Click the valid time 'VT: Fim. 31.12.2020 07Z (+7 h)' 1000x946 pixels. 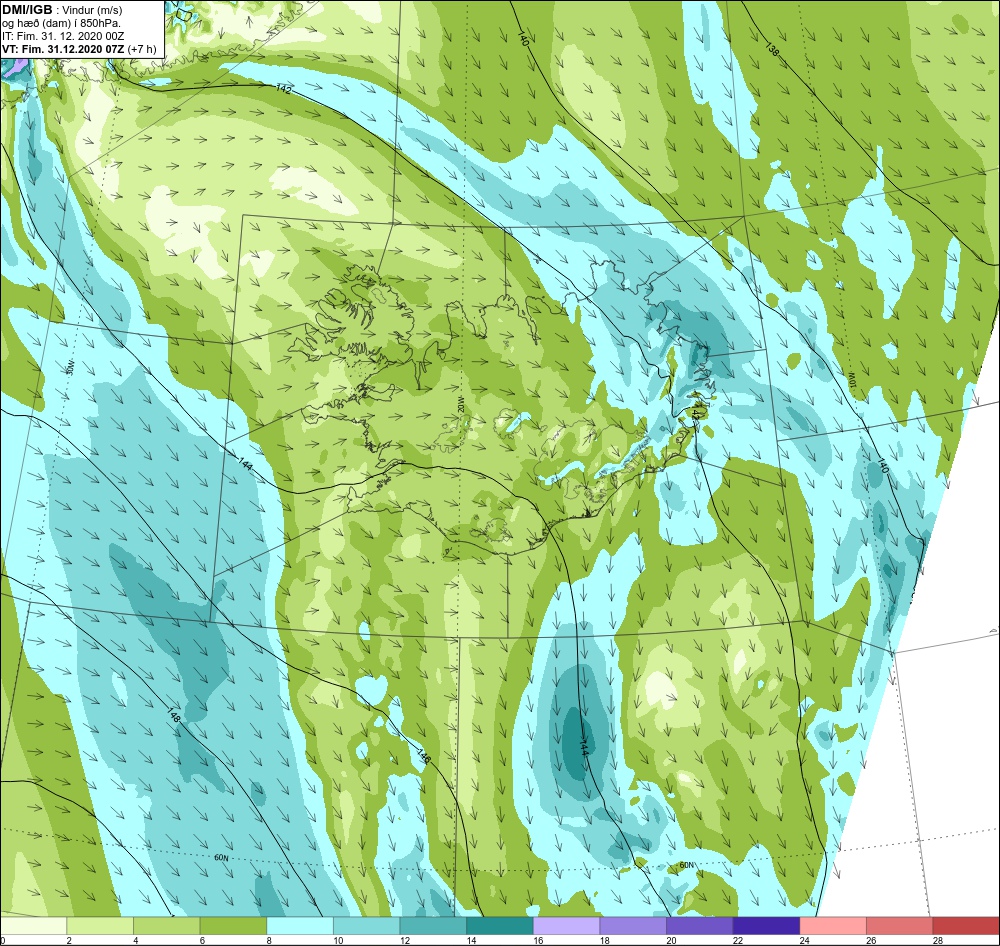point(79,49)
